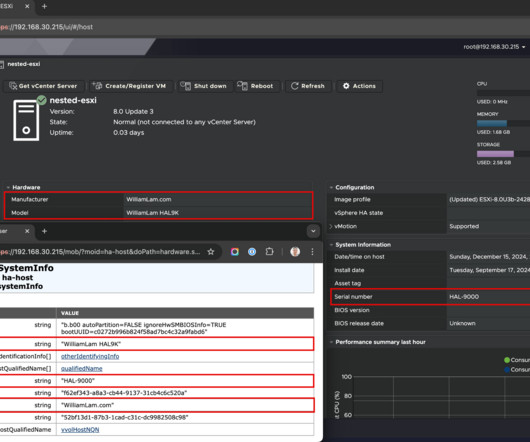The width and height of the screenshot is (530, 442).
Task: Click the State Normal status text
Action: (184, 122)
